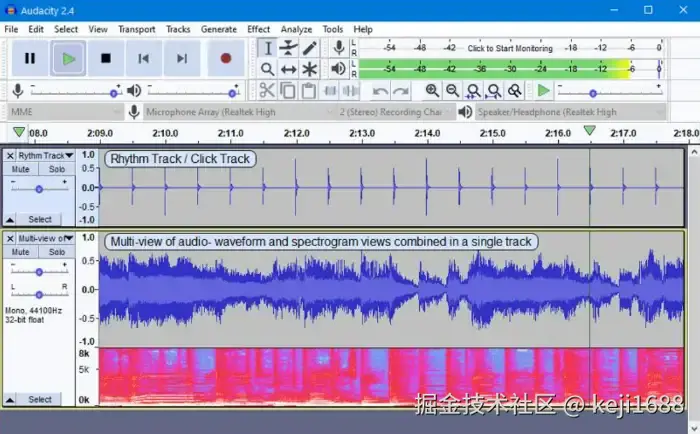This screenshot has height=434, width=700.
Task: Click the Play-at-Speed slider
Action: pos(609,92)
